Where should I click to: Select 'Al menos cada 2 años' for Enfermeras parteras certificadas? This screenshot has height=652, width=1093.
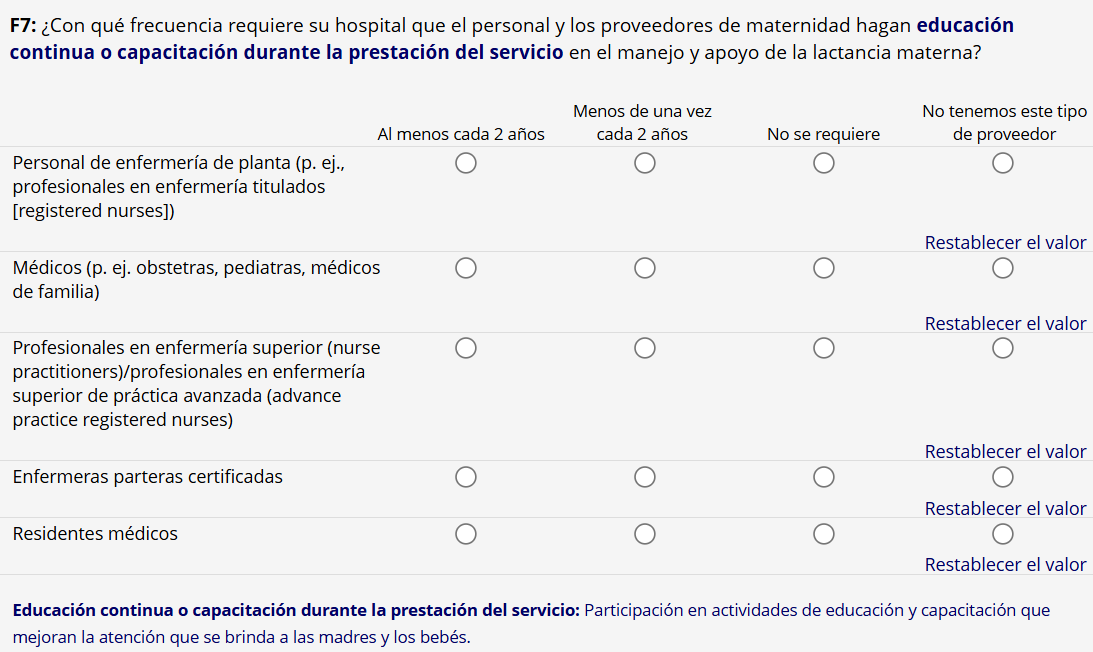pyautogui.click(x=465, y=477)
